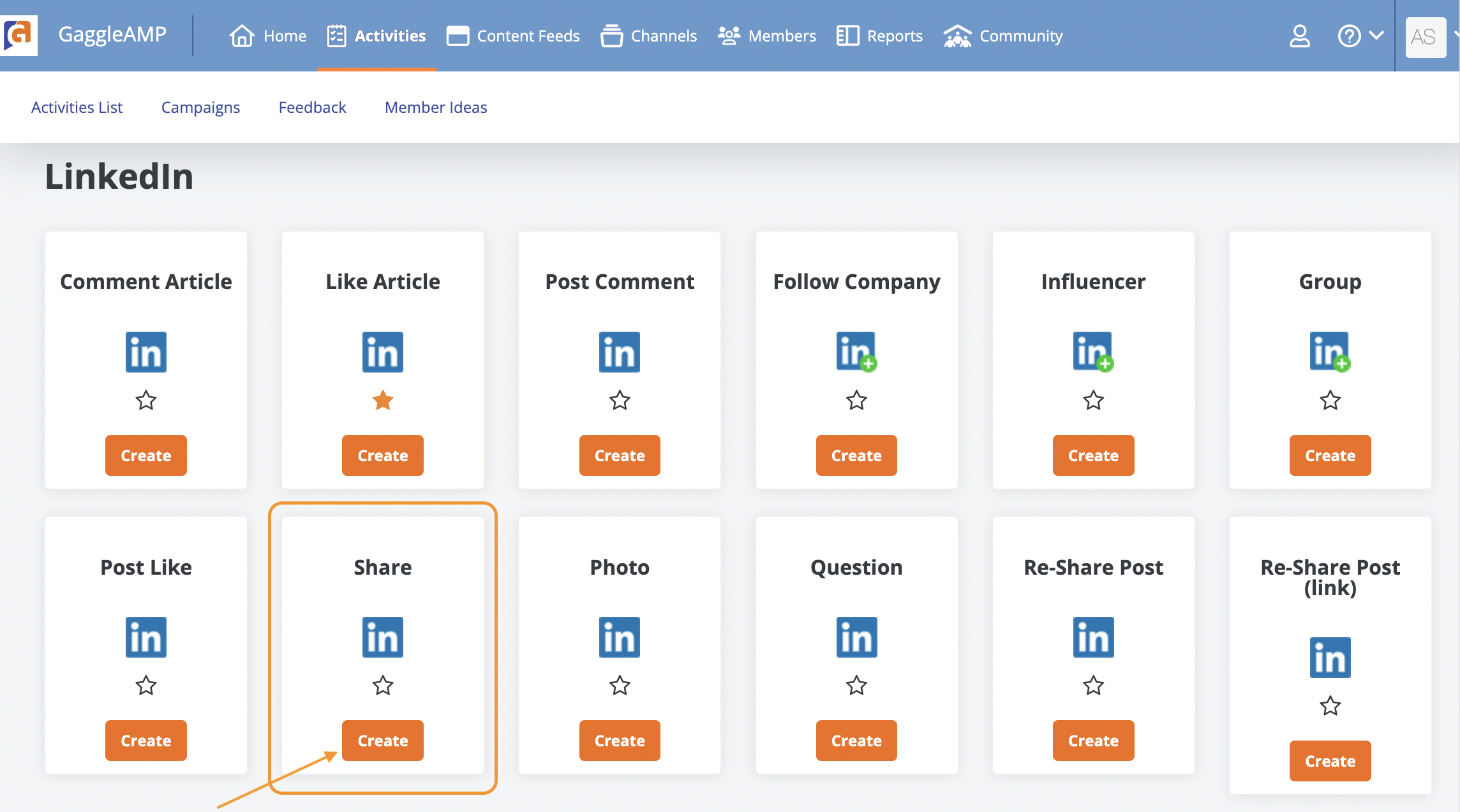
Task: Click the AS account avatar
Action: click(1426, 37)
